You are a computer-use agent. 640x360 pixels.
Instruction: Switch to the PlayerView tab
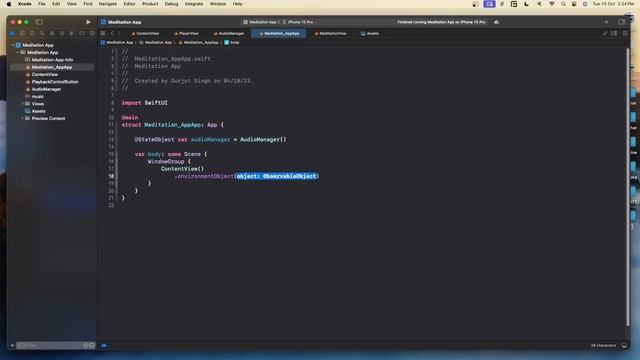click(186, 33)
